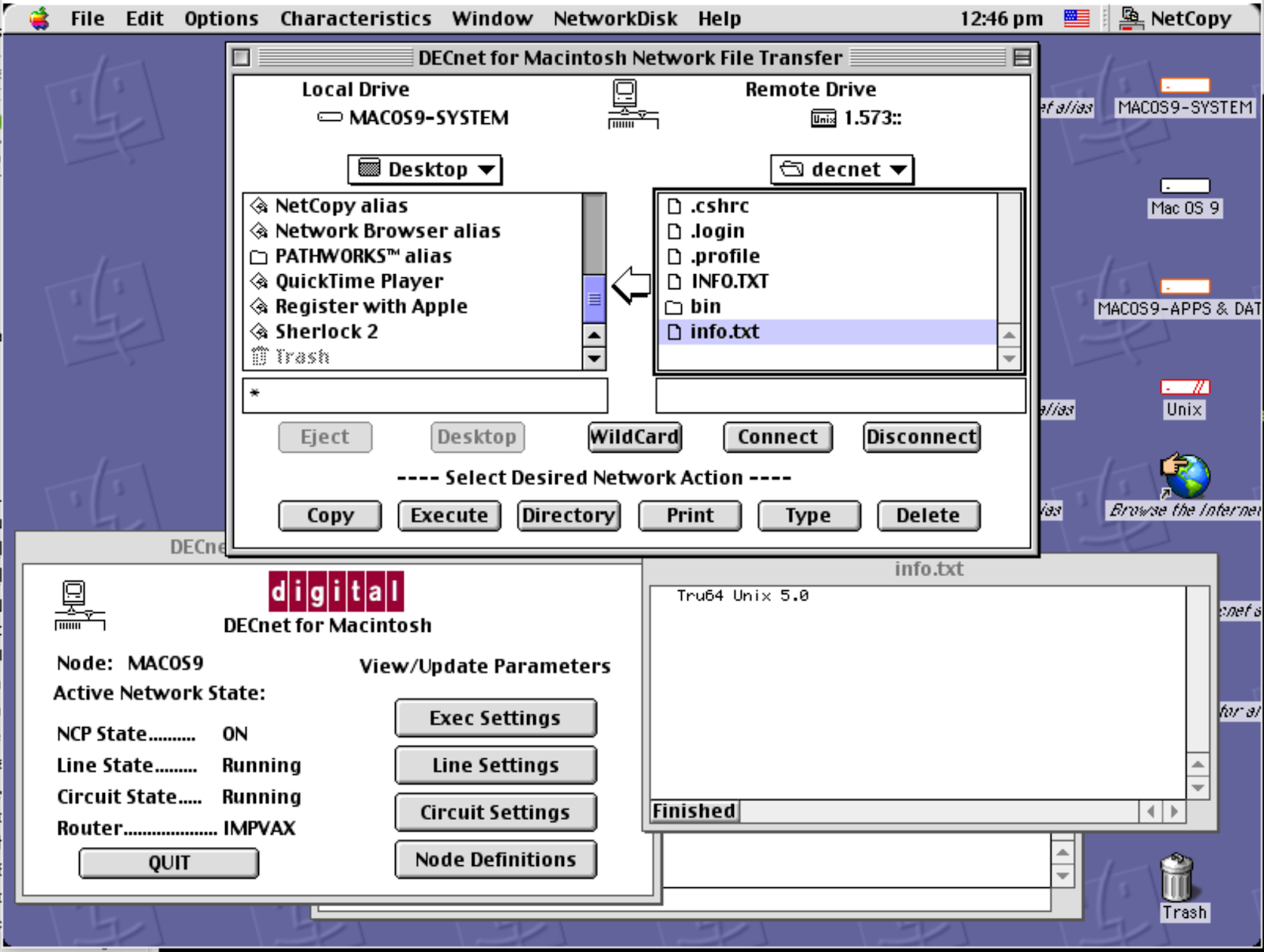Click the Browse the Internet globe icon
The image size is (1264, 952).
point(1185,476)
